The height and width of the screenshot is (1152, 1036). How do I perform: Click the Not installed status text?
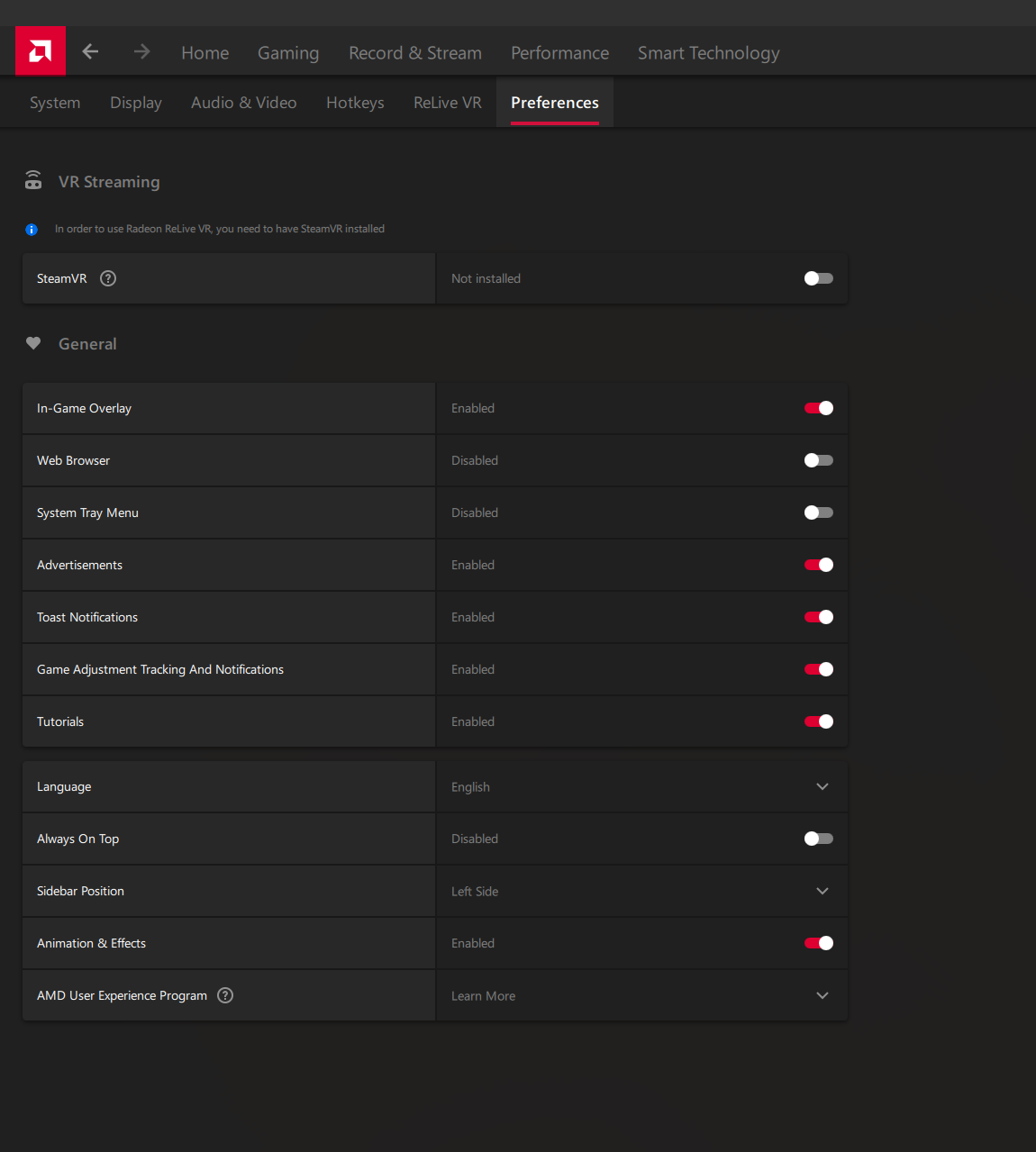[x=486, y=279]
